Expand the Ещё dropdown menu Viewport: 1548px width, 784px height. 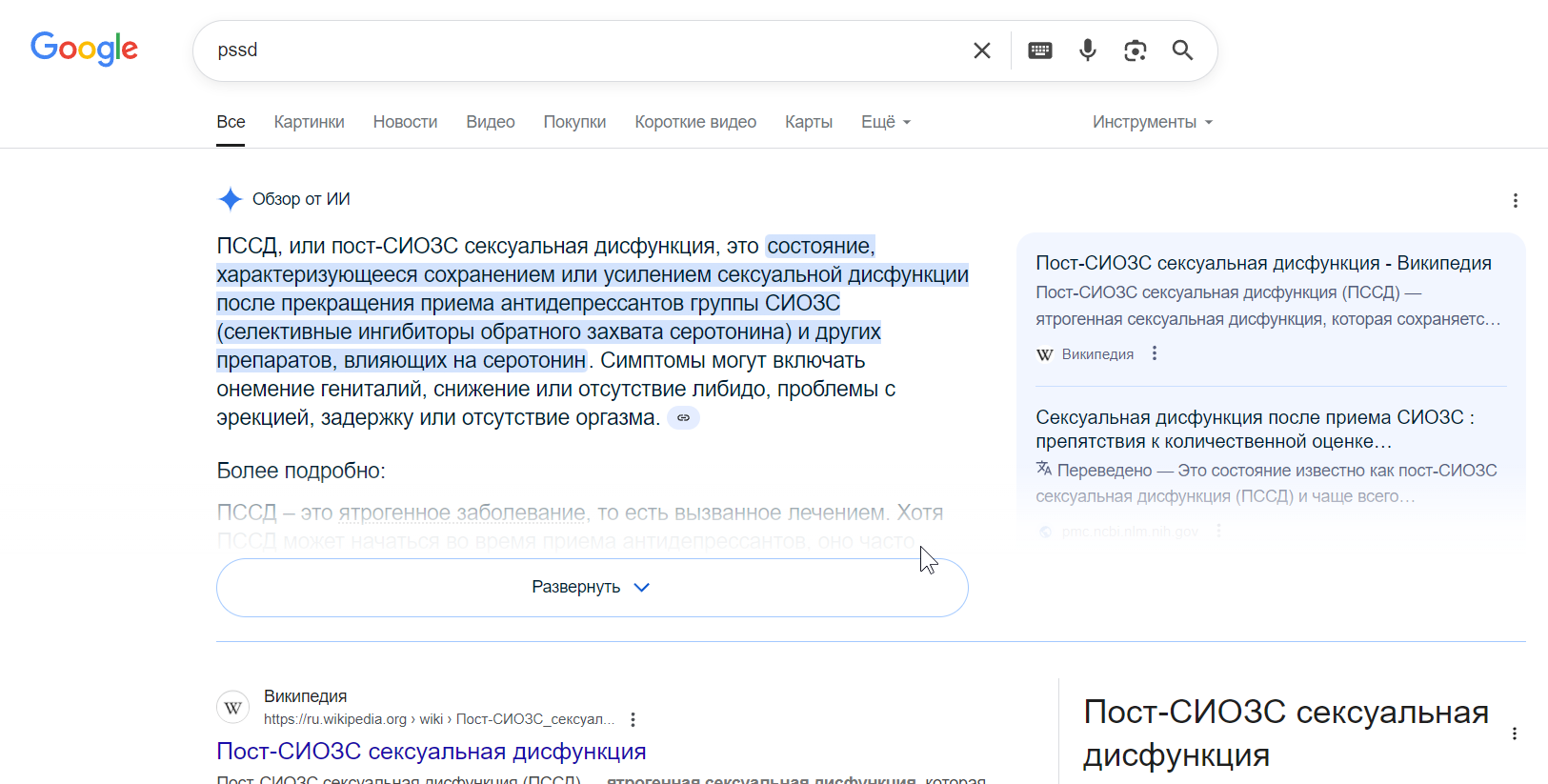[886, 122]
